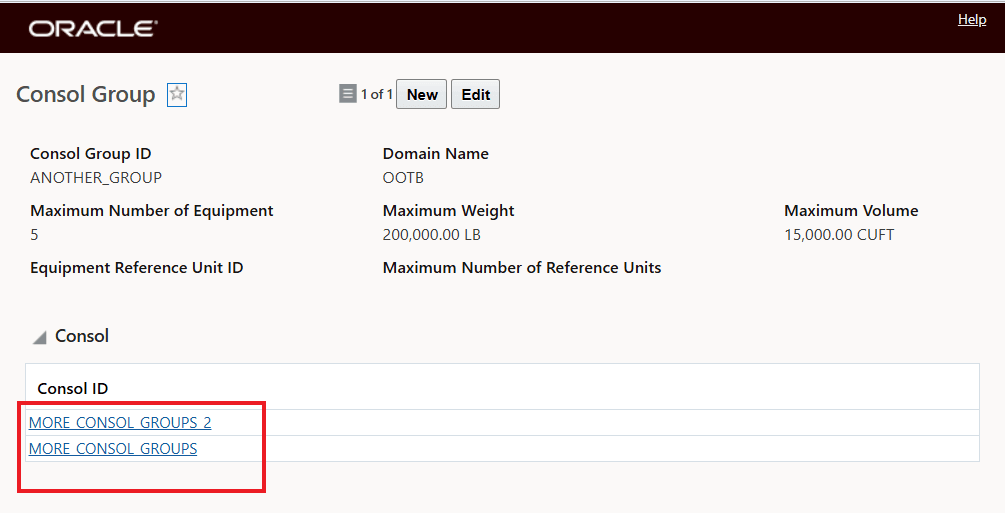Image resolution: width=1005 pixels, height=513 pixels.
Task: Mark Consol Group as favorite star
Action: tap(177, 95)
